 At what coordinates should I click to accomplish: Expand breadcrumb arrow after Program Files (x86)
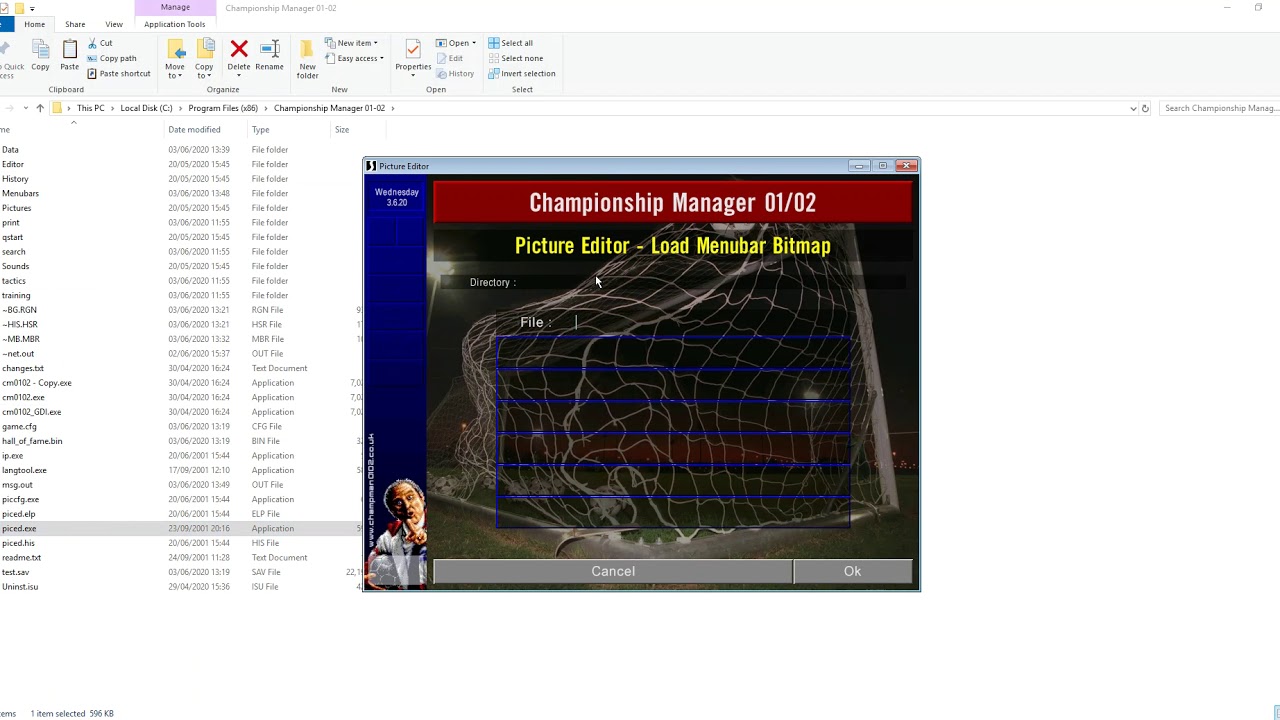[266, 108]
